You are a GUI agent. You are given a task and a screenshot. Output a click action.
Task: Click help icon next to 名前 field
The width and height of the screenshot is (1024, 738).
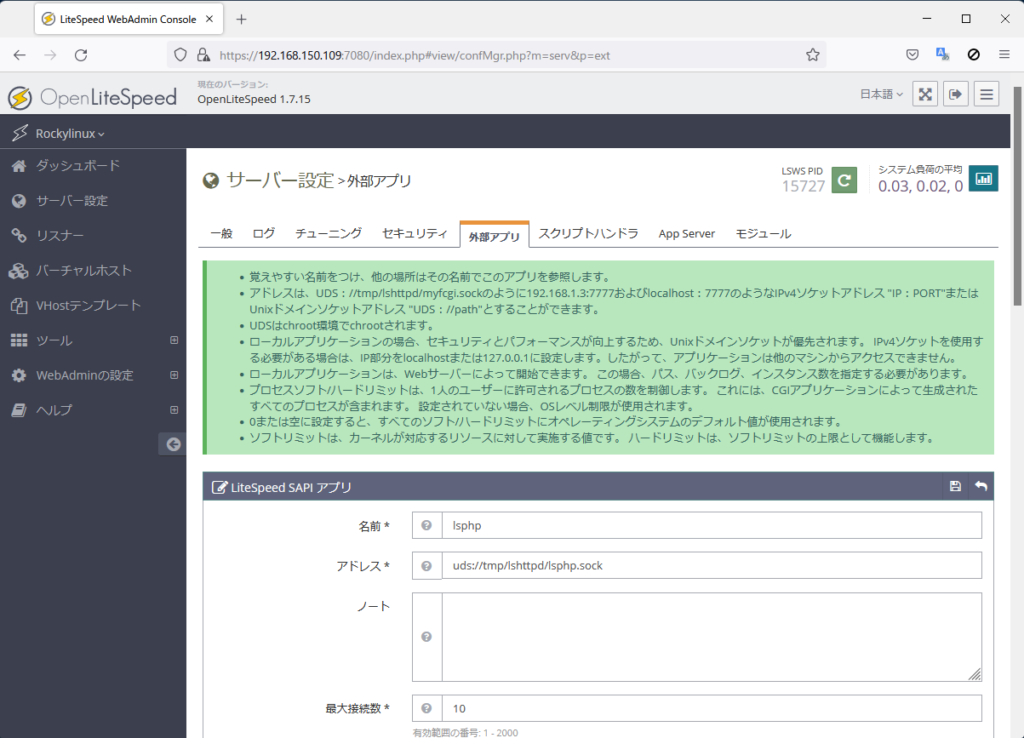click(x=427, y=526)
